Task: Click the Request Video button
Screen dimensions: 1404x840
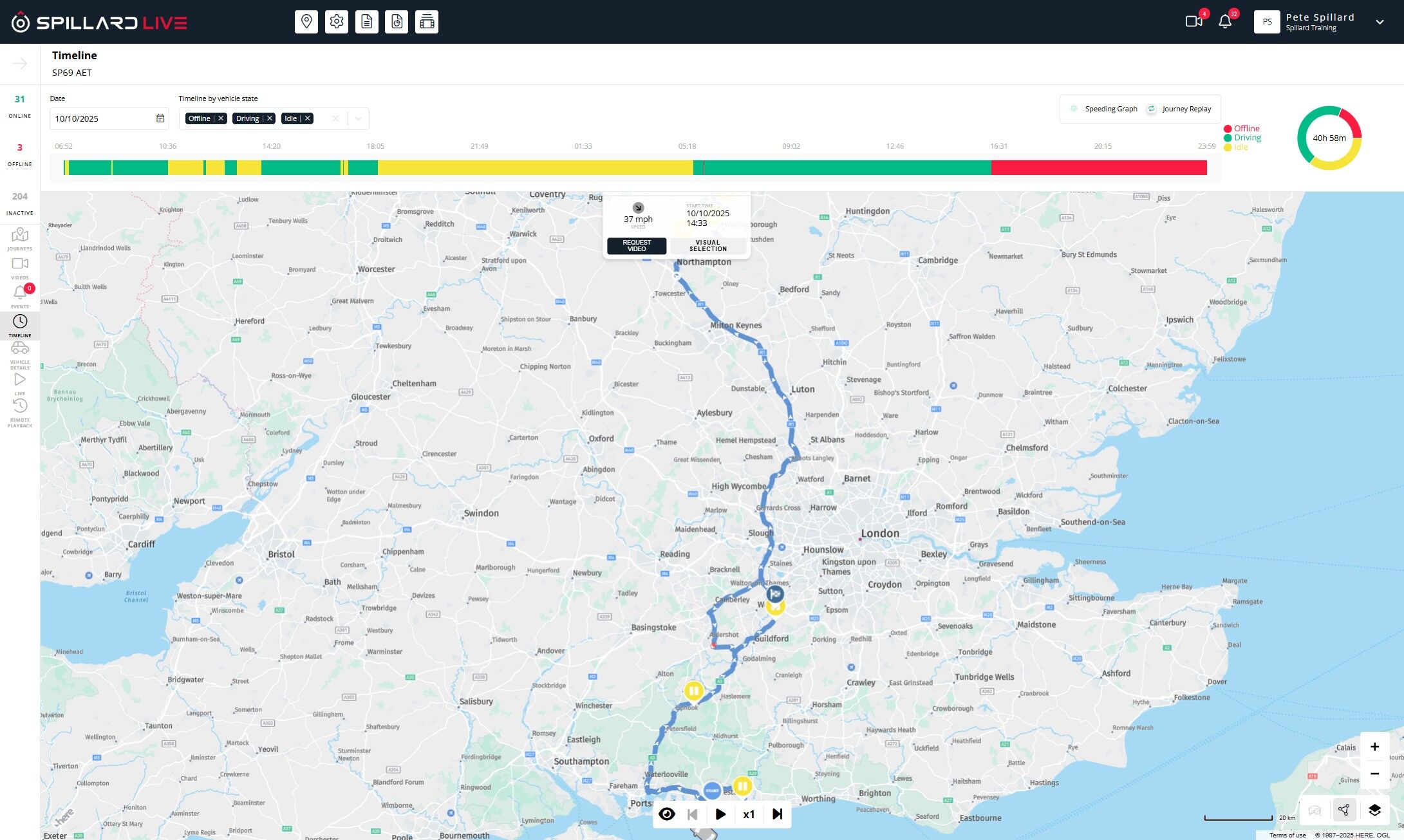Action: (x=637, y=246)
